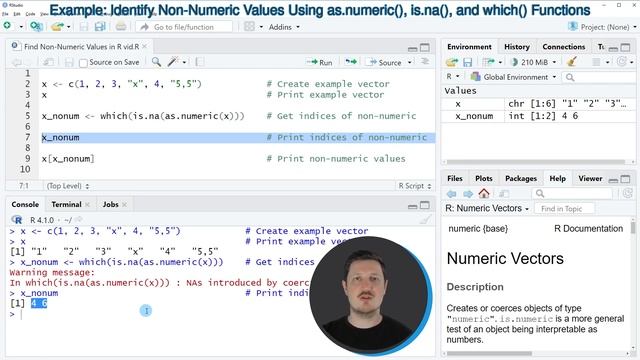Toggle the Source on Save checkbox
Viewport: 640px width, 360px height.
pos(83,62)
